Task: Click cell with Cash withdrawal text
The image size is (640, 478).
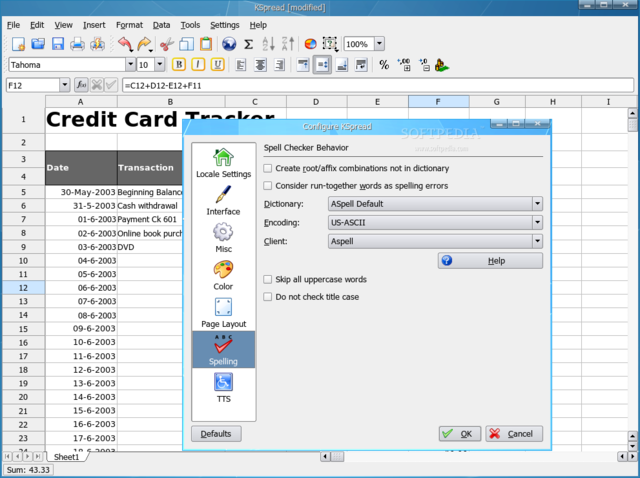Action: point(150,206)
